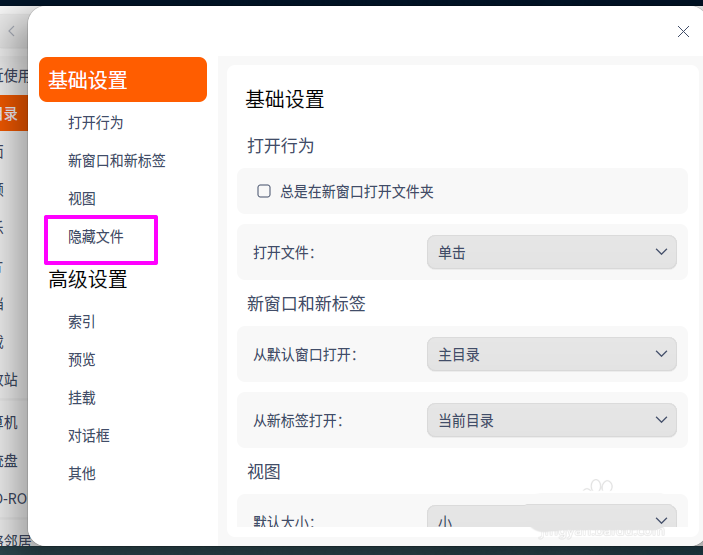Expand the 从新标签打开 dropdown

pyautogui.click(x=551, y=421)
